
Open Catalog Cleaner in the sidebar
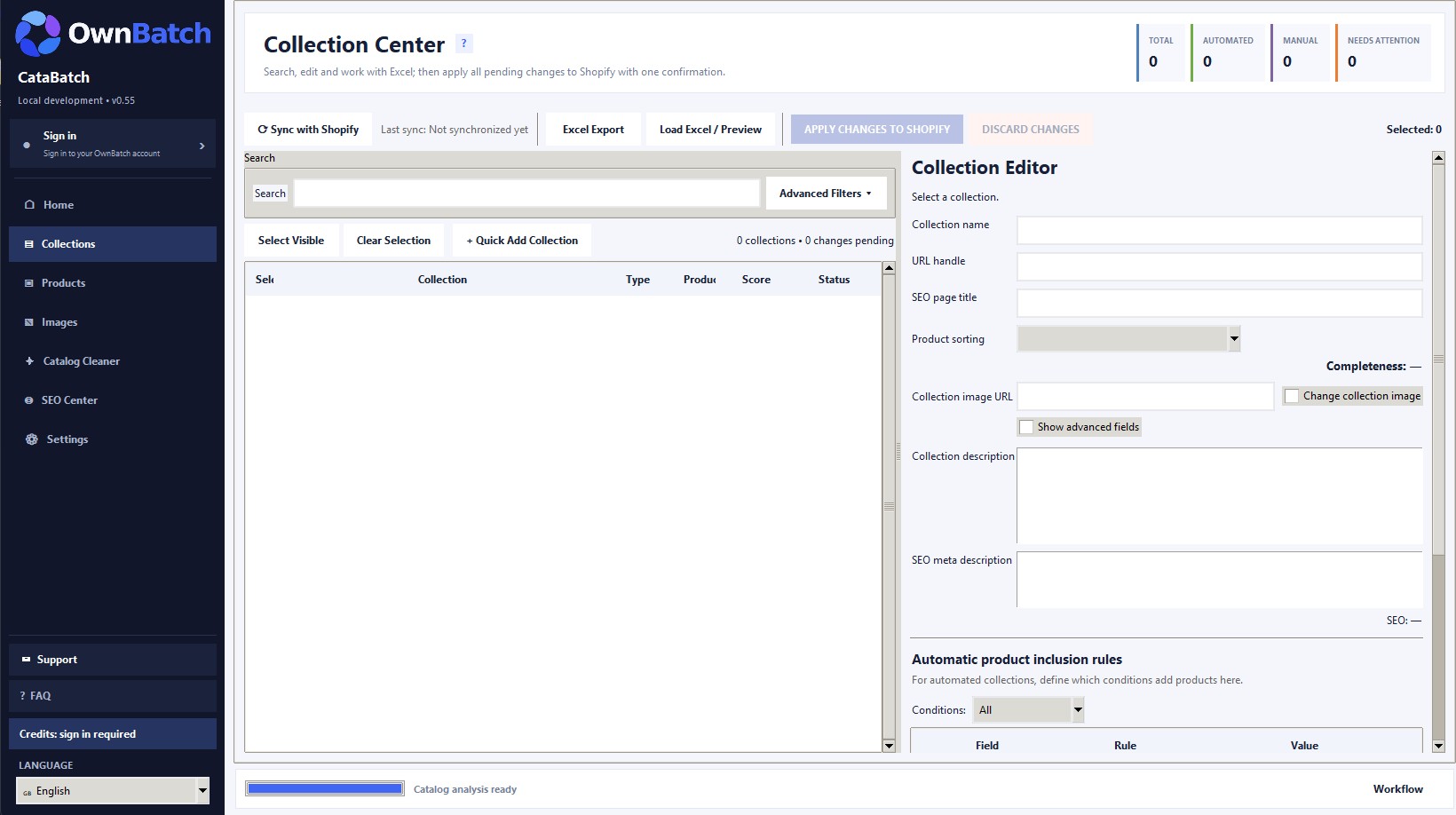coord(113,361)
